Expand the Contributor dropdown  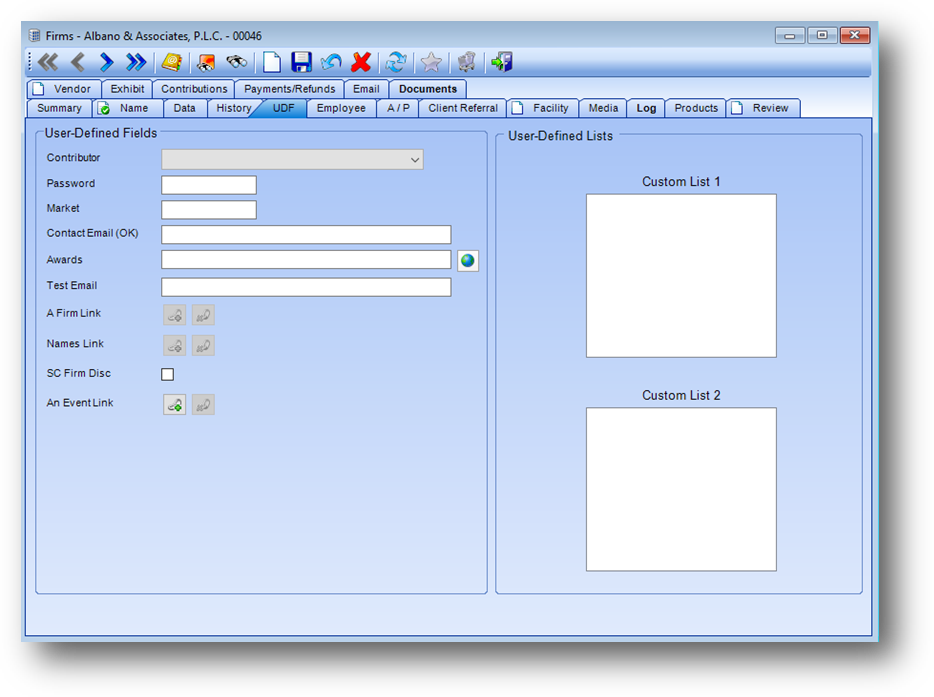pyautogui.click(x=415, y=160)
